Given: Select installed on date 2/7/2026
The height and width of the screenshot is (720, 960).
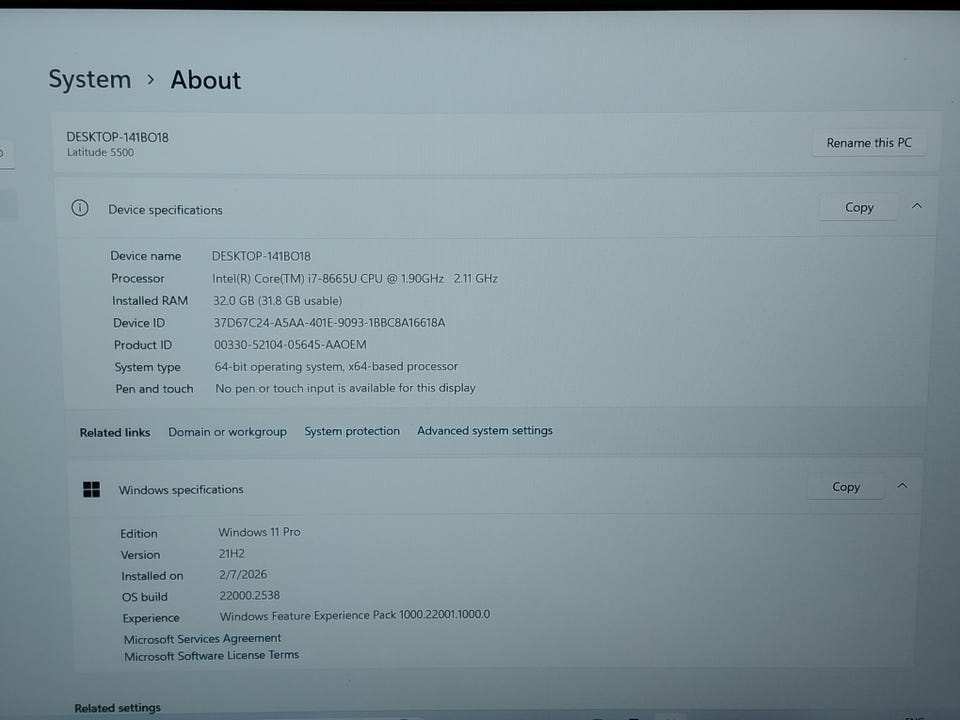Looking at the screenshot, I should tap(243, 574).
